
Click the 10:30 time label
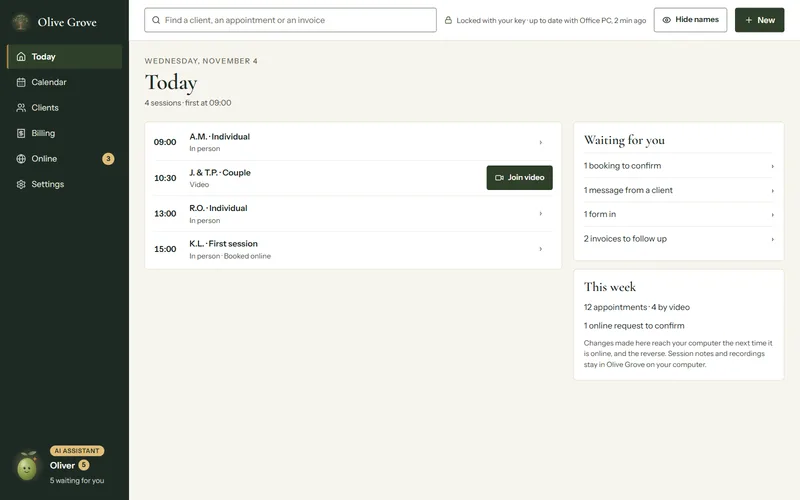pos(165,178)
